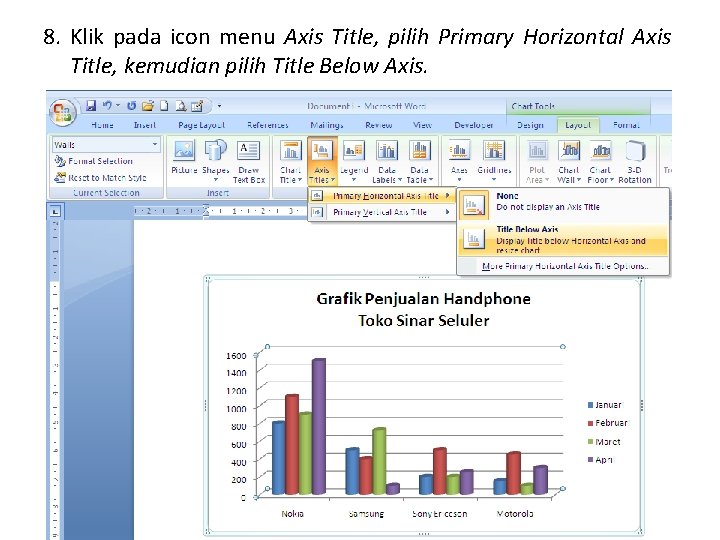The image size is (720, 540).
Task: Switch to the Insert tab
Action: coord(145,125)
